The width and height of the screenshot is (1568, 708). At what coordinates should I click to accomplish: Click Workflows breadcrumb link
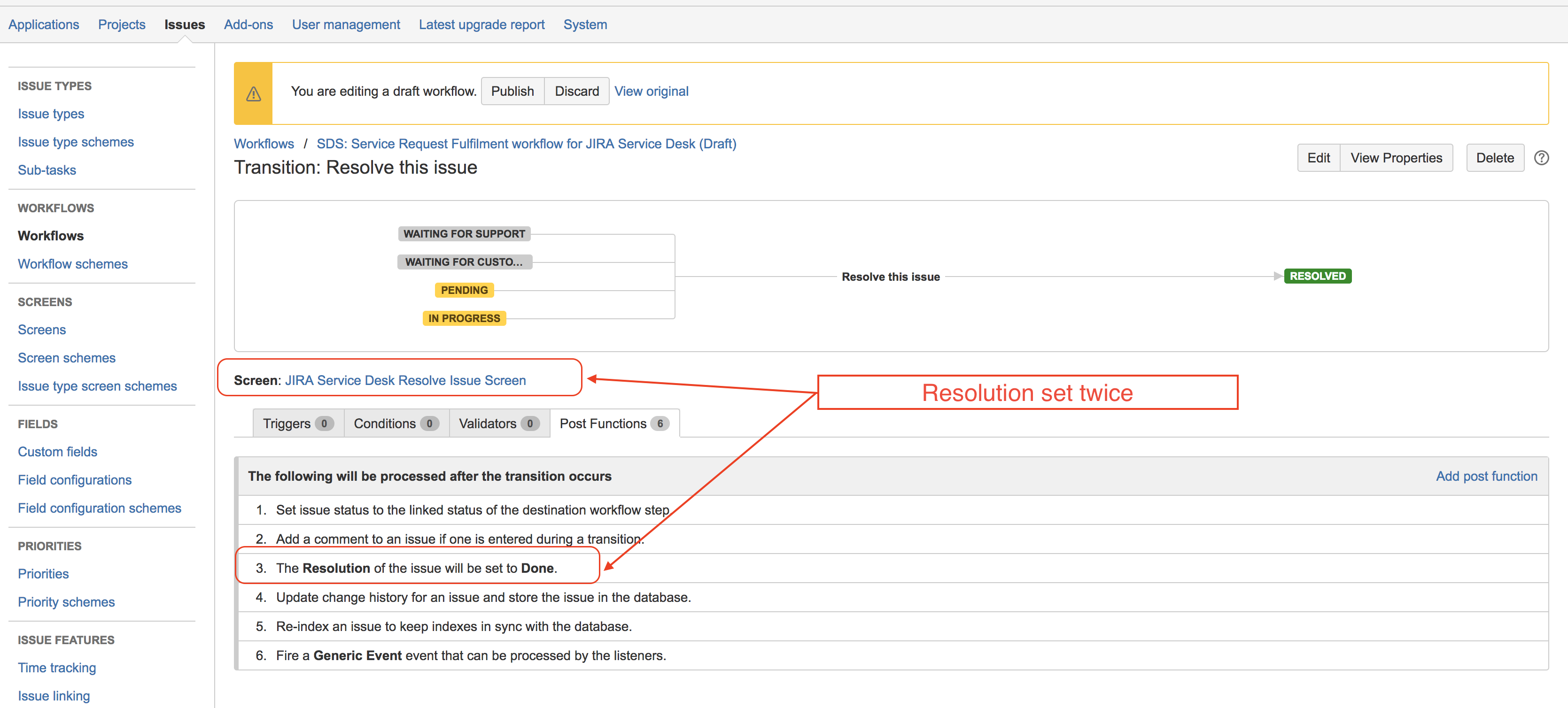264,144
